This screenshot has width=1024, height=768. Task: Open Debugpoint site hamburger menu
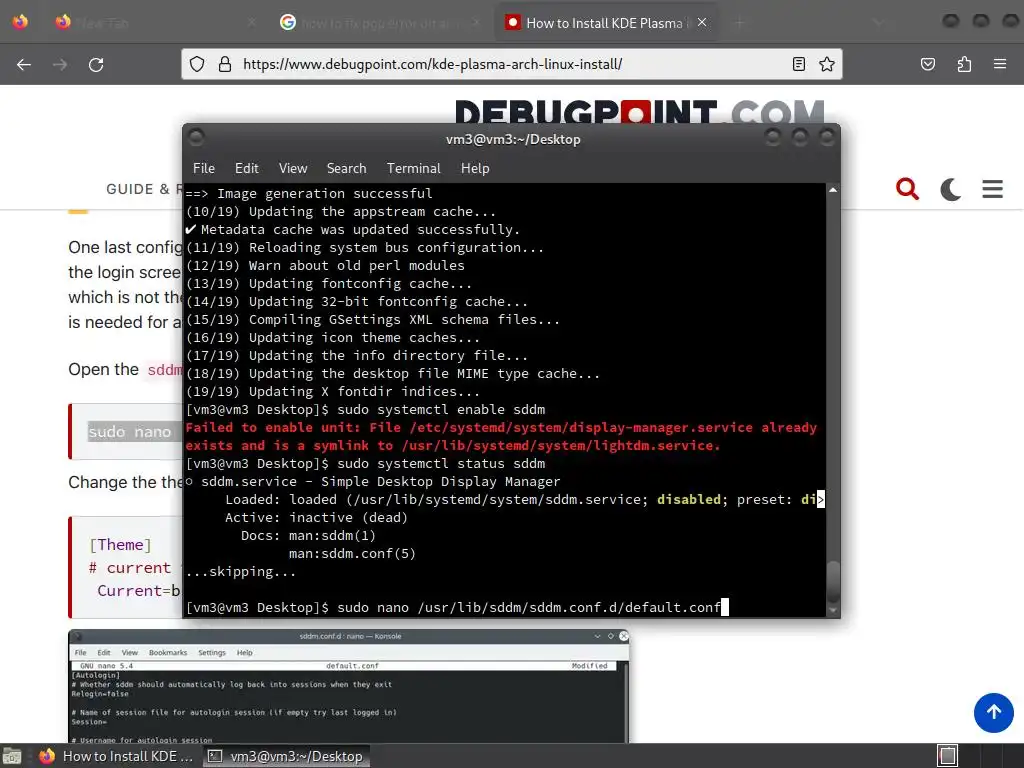[993, 189]
